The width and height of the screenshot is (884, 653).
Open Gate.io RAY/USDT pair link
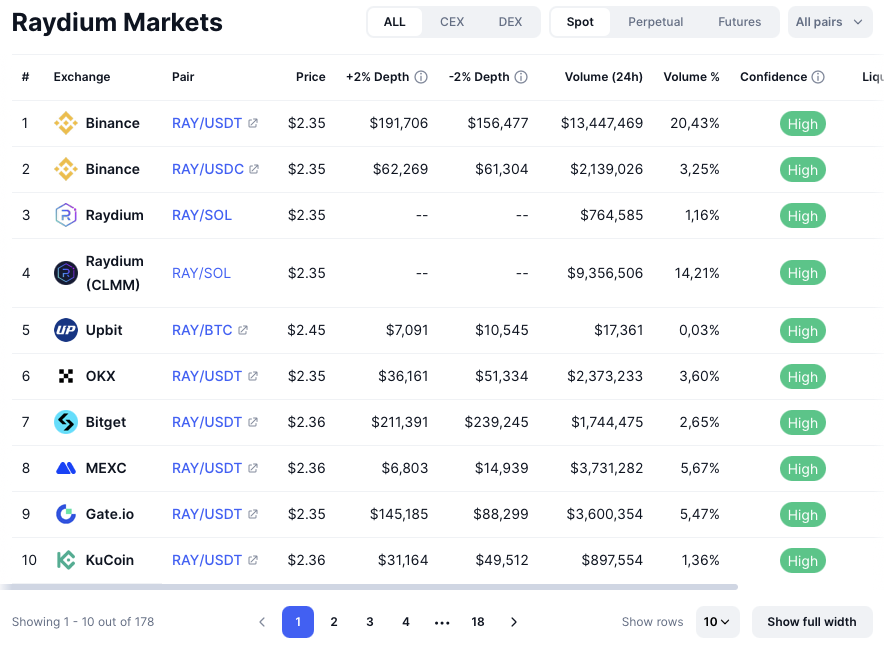(x=207, y=514)
